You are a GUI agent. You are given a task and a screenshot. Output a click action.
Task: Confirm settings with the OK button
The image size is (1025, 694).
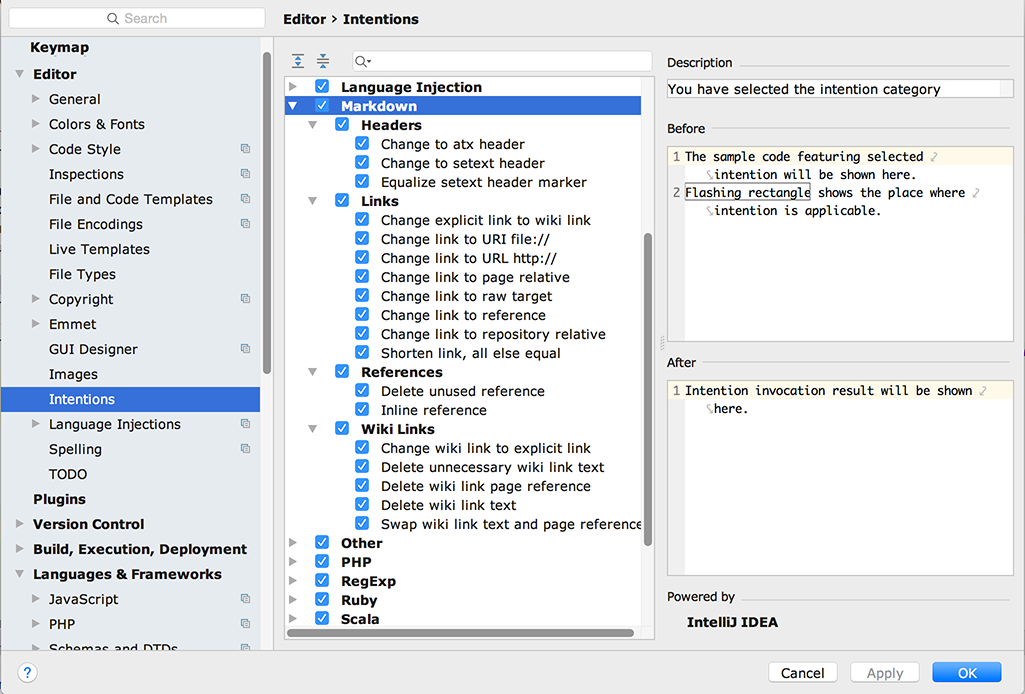tap(967, 672)
